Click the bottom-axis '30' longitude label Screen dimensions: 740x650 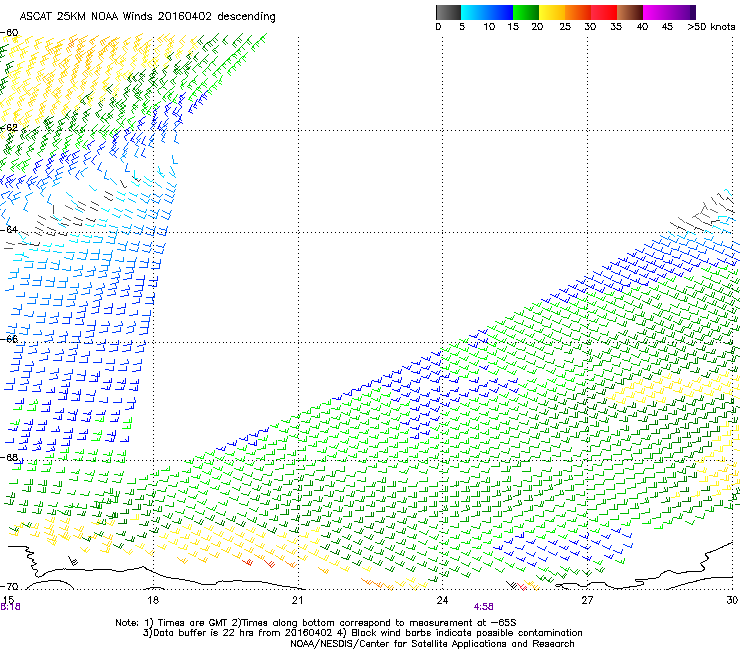(732, 600)
